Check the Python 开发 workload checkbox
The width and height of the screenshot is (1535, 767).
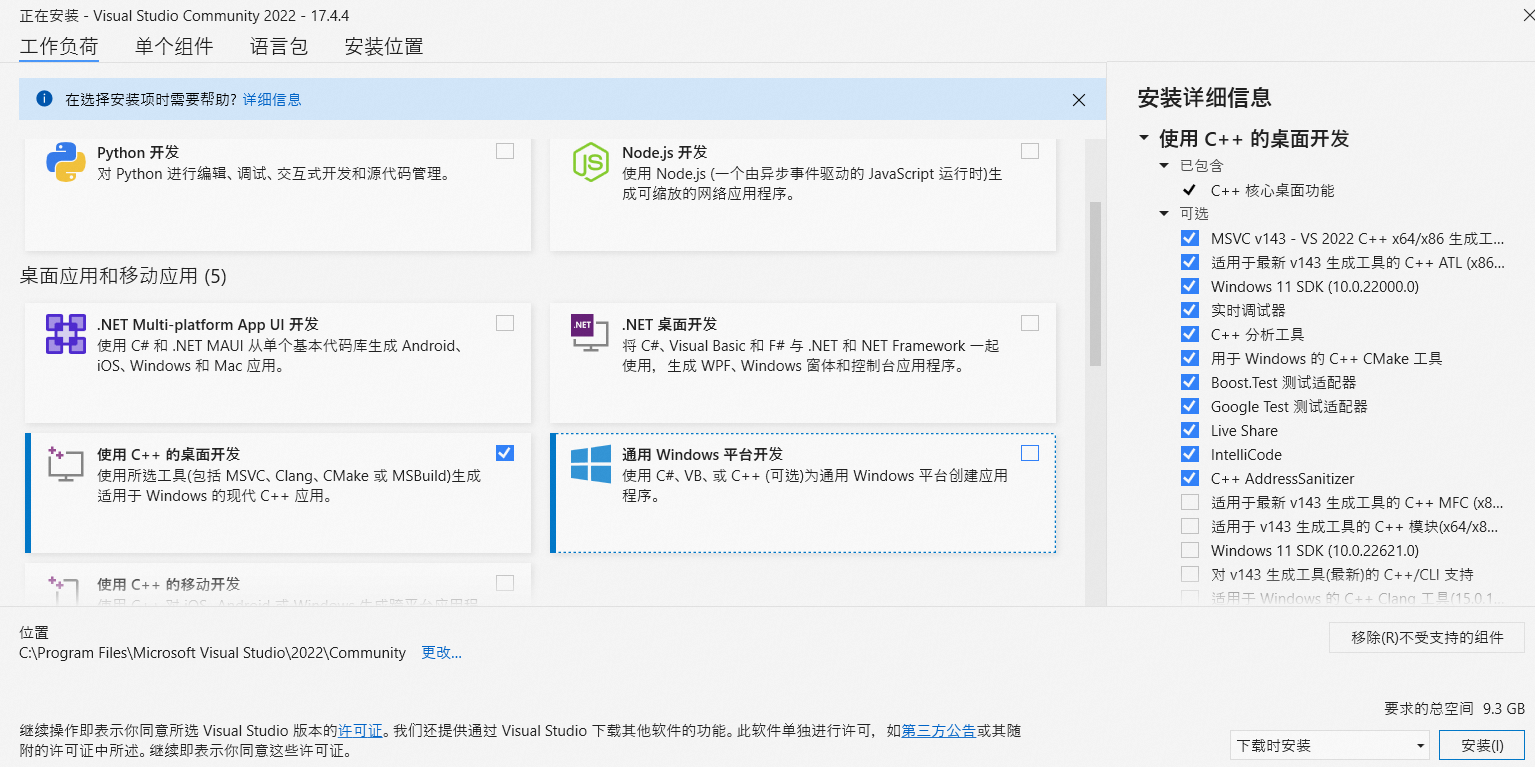[x=505, y=151]
